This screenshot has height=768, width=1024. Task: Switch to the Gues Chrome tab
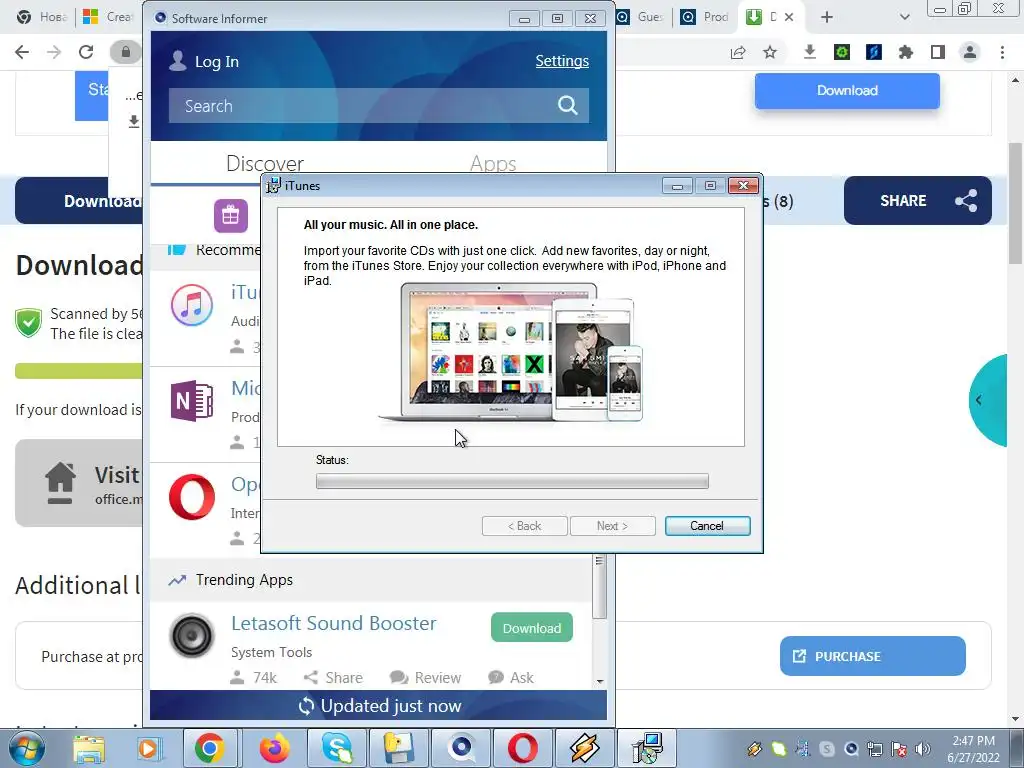pos(641,17)
